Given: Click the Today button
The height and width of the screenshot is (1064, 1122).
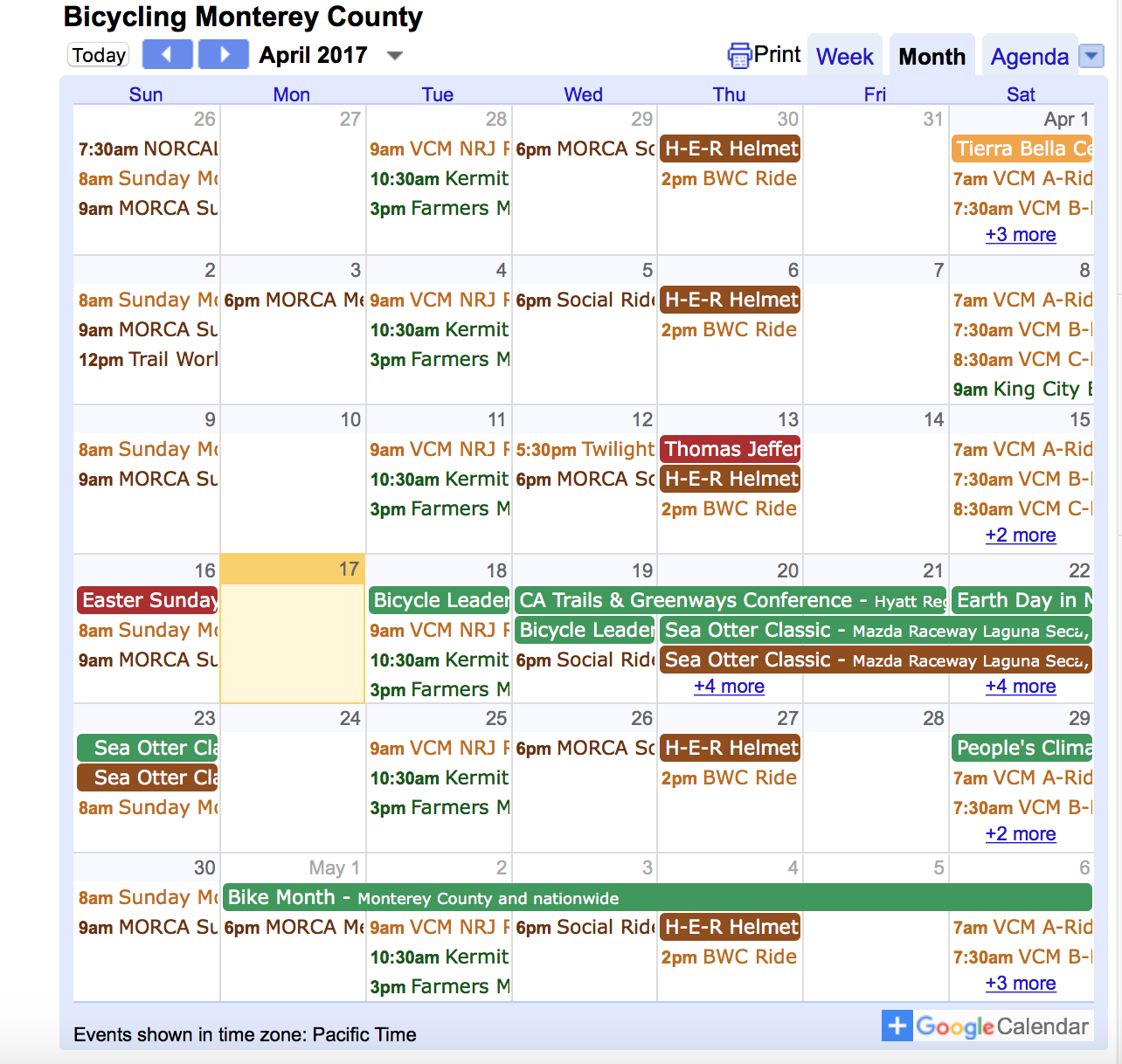Looking at the screenshot, I should point(99,55).
